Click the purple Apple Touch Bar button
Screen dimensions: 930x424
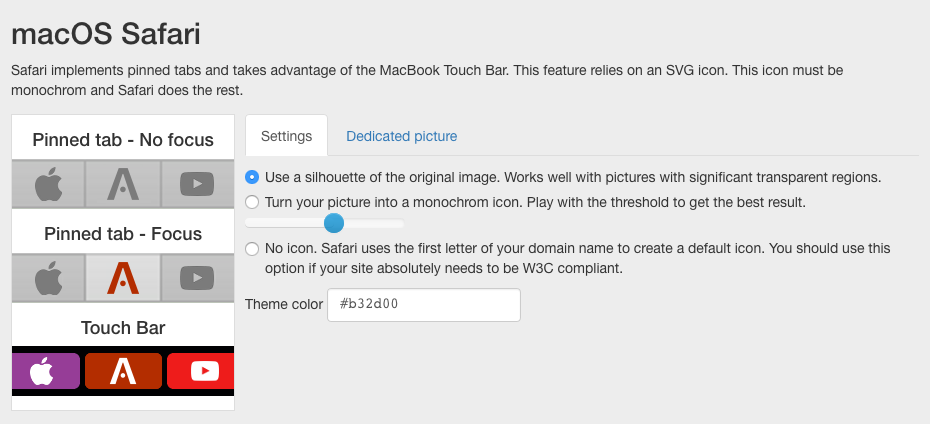pos(46,371)
